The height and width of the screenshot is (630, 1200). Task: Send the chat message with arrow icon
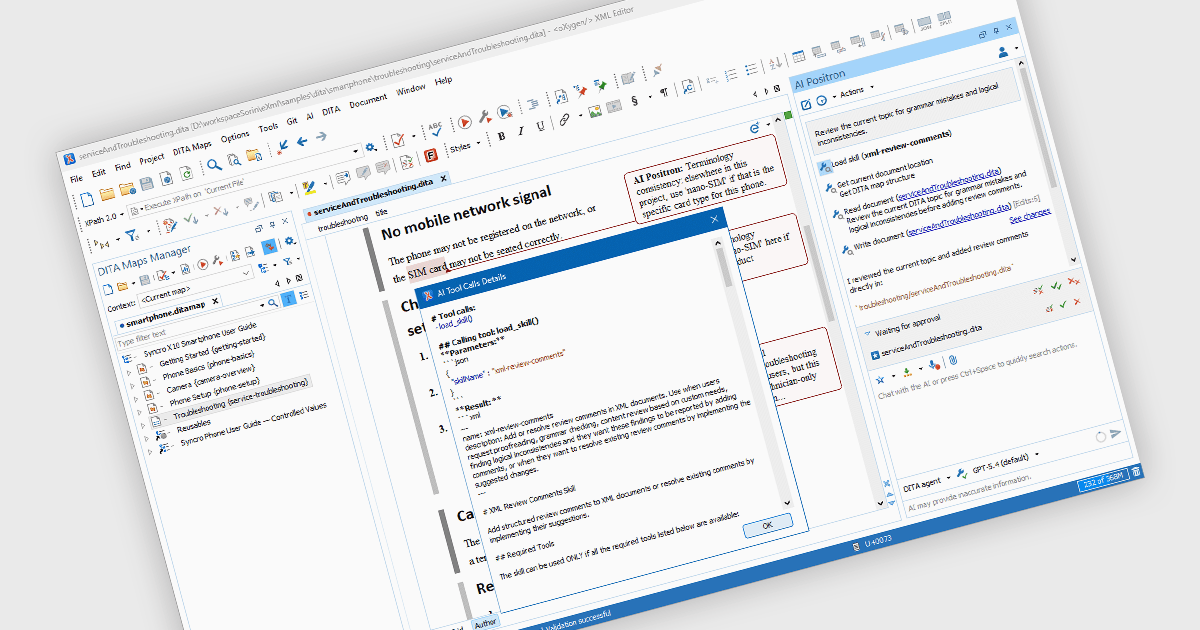(x=1115, y=433)
